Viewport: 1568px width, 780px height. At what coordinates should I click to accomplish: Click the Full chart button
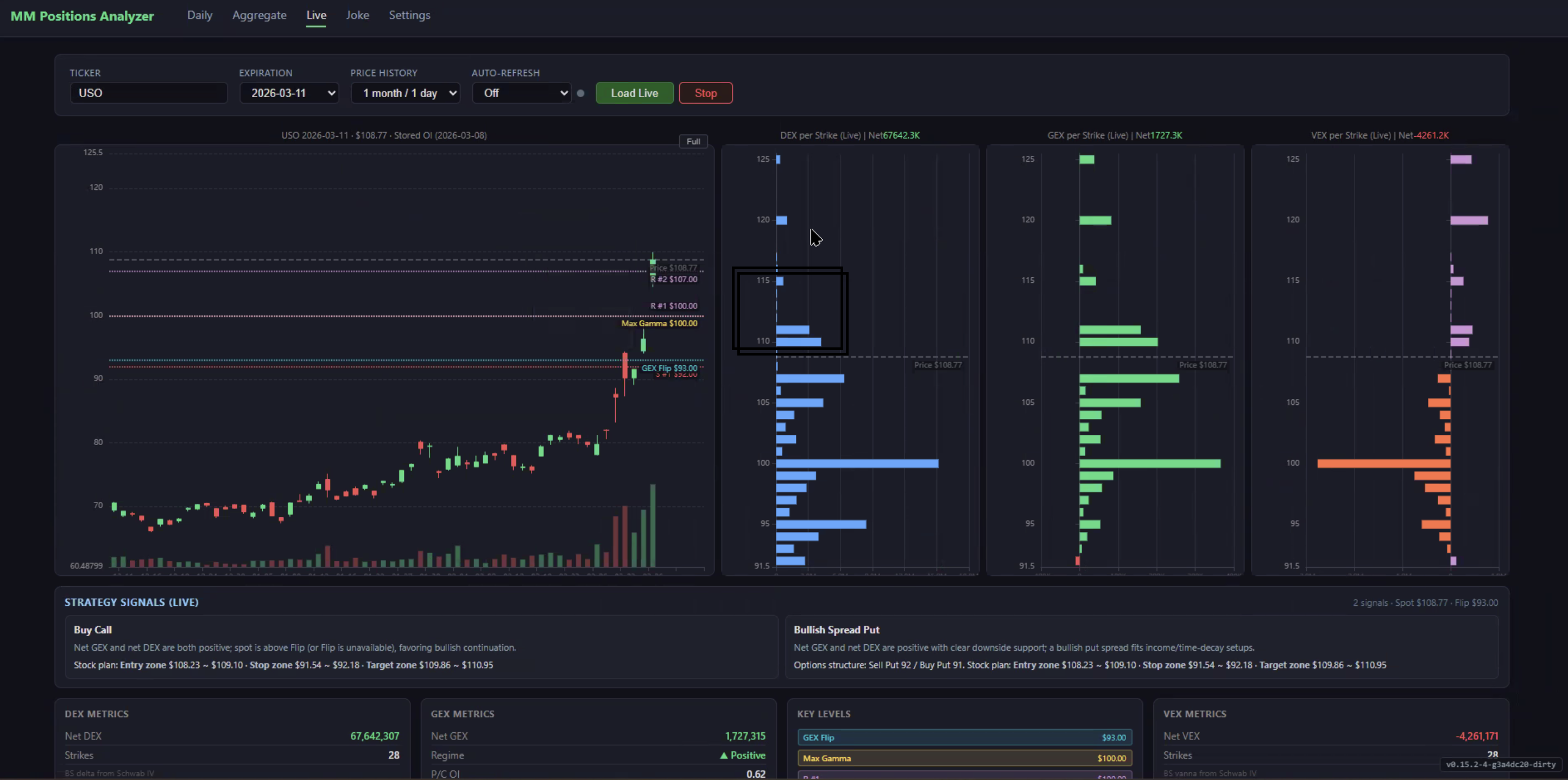693,141
